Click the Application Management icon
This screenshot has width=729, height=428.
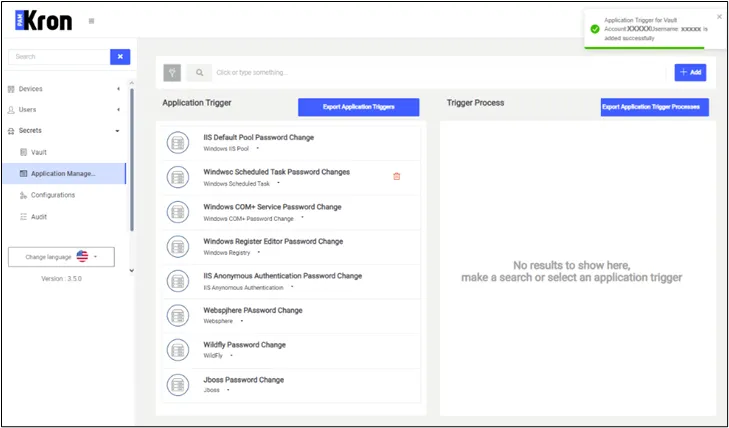[x=24, y=173]
